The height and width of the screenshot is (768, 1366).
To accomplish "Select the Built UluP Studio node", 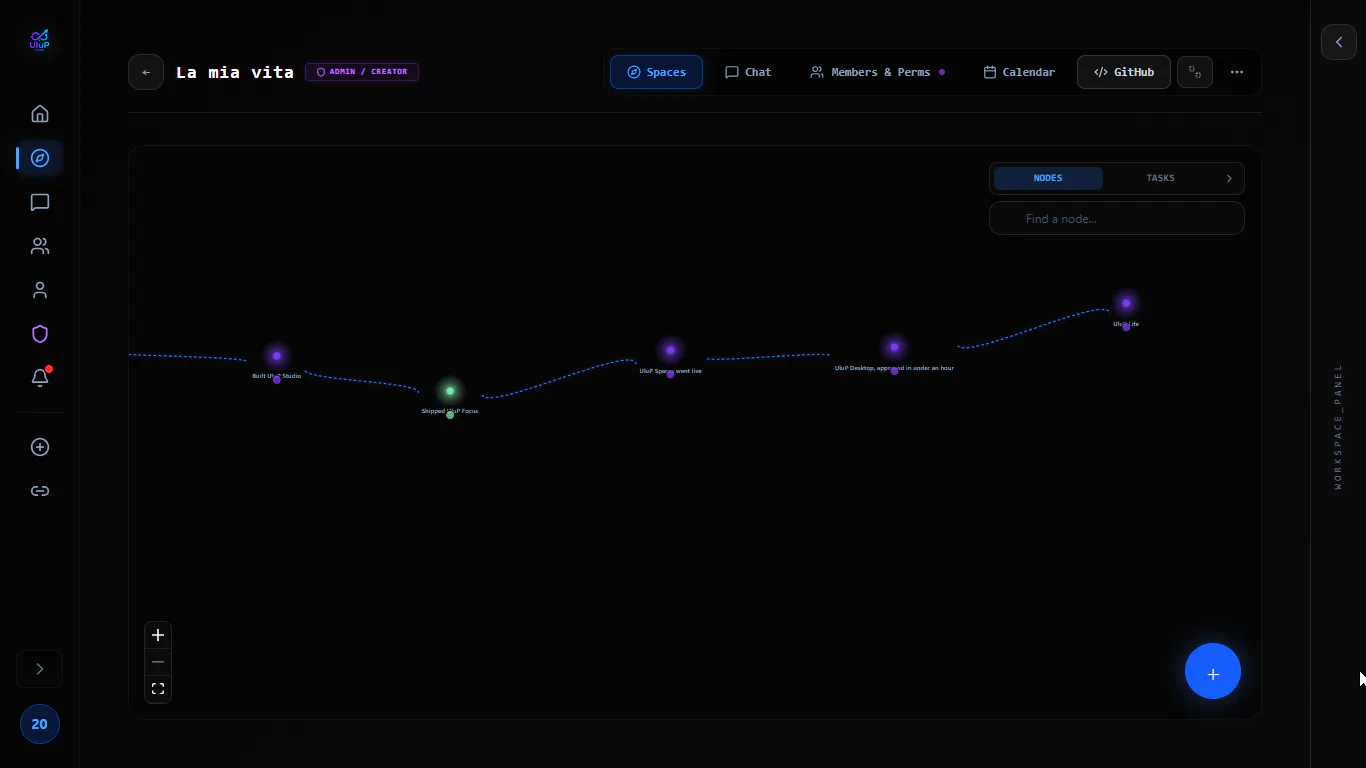I will (277, 356).
